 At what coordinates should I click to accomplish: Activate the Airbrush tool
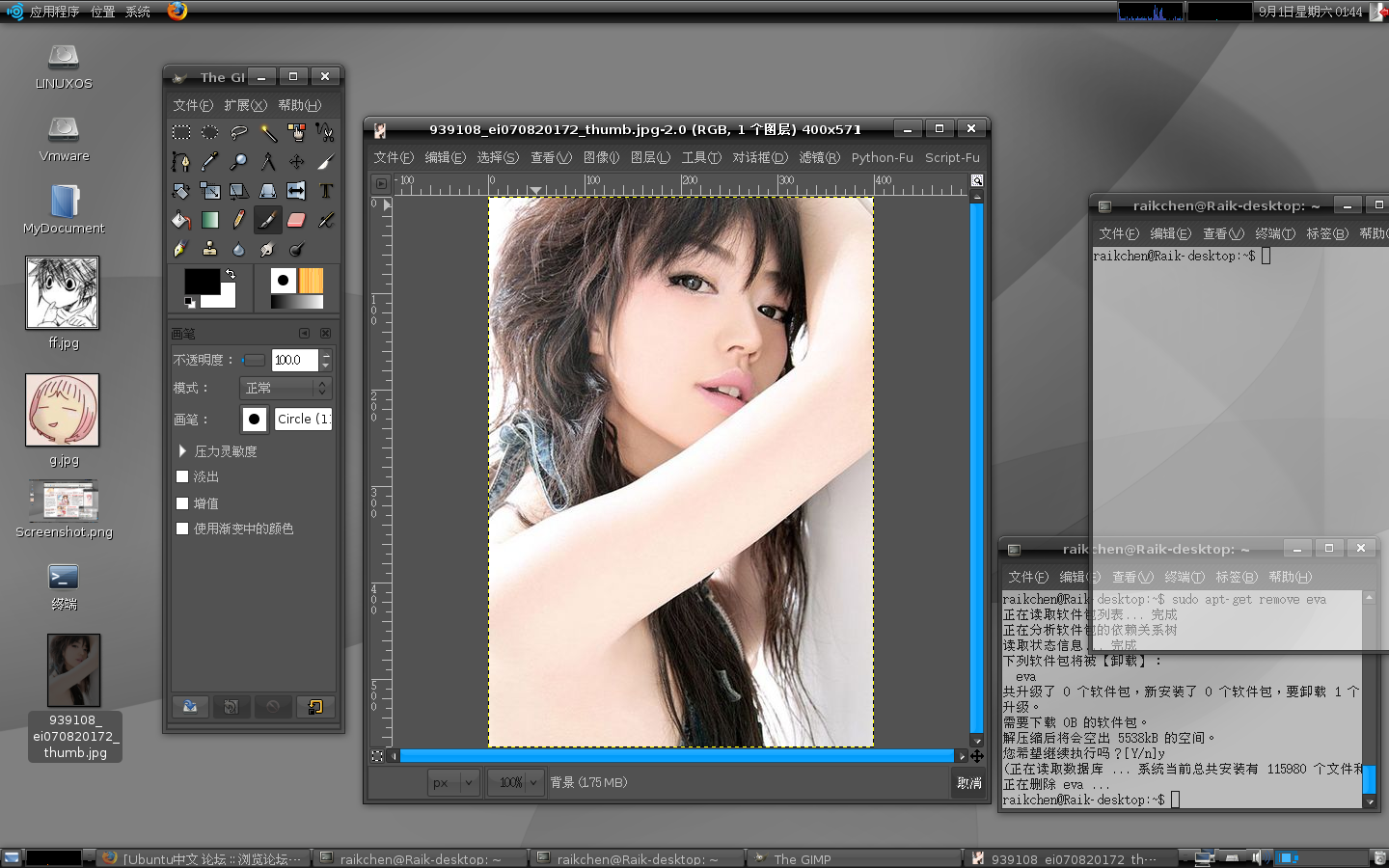326,220
